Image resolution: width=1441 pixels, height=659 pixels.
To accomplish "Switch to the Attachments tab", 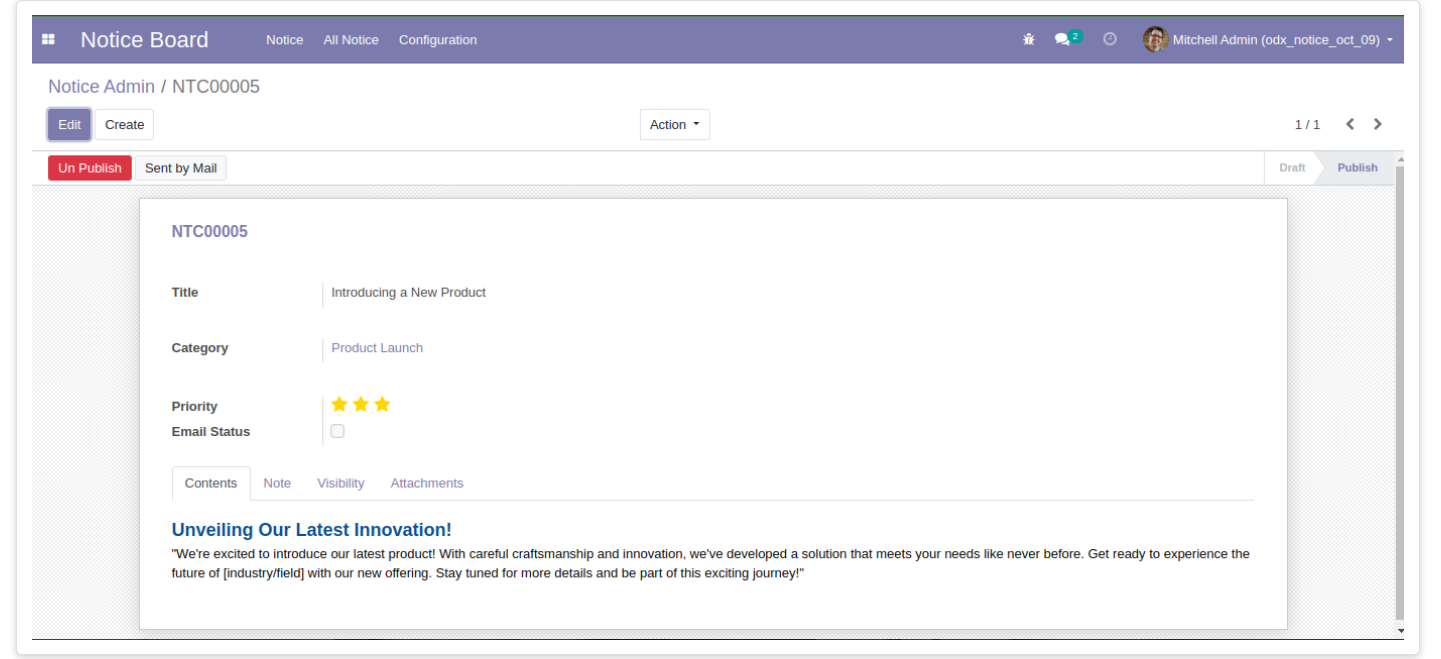I will 427,483.
